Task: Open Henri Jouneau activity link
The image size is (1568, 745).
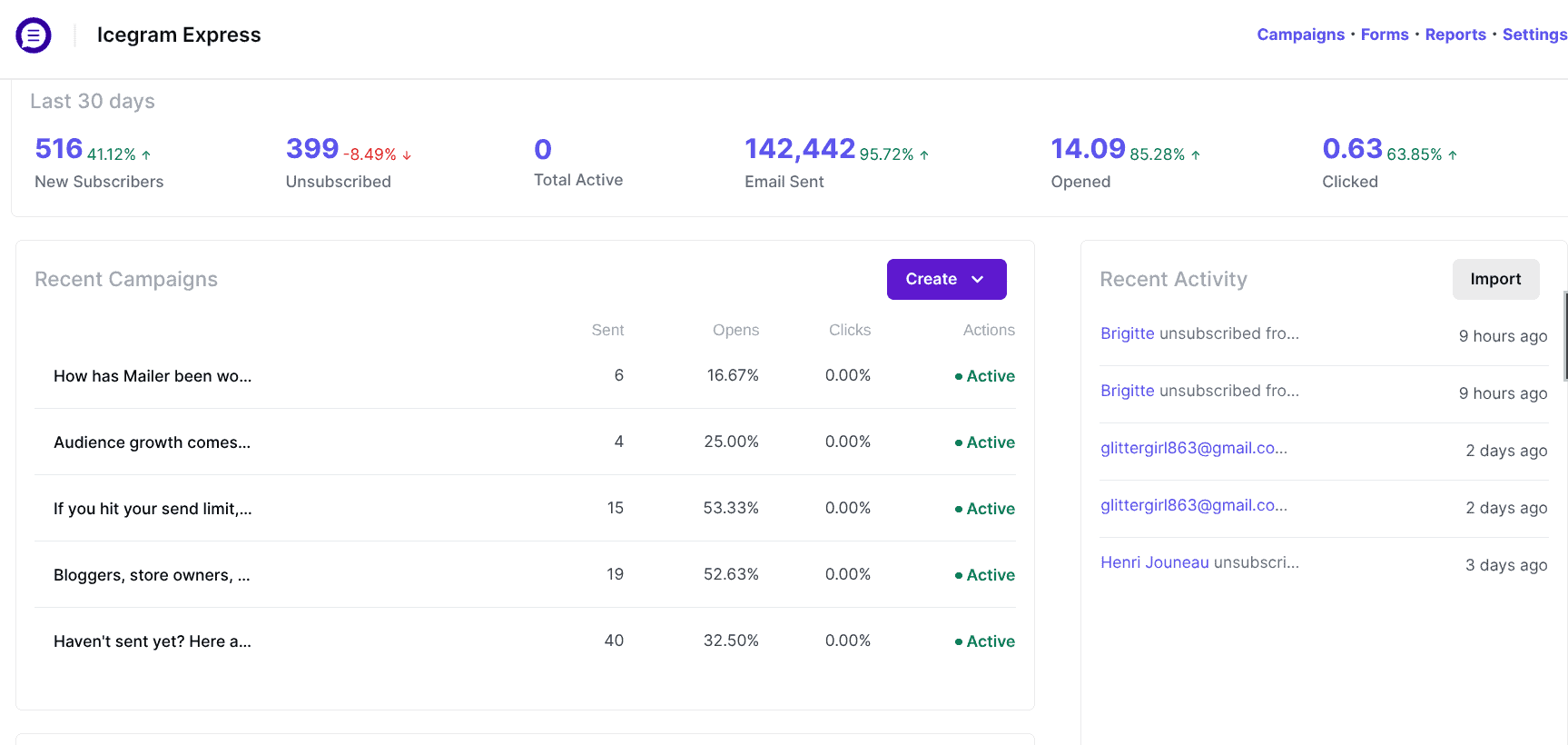Action: (1155, 562)
